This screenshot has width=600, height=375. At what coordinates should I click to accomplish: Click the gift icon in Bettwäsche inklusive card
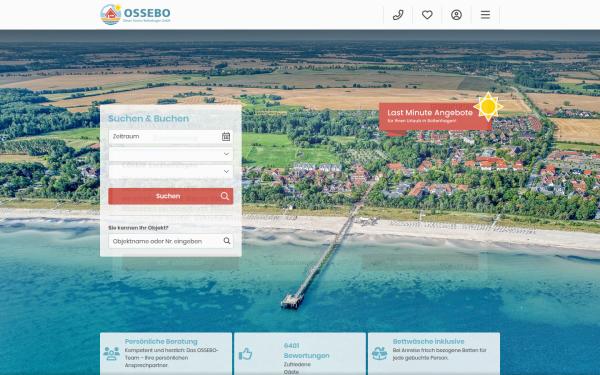tap(379, 354)
